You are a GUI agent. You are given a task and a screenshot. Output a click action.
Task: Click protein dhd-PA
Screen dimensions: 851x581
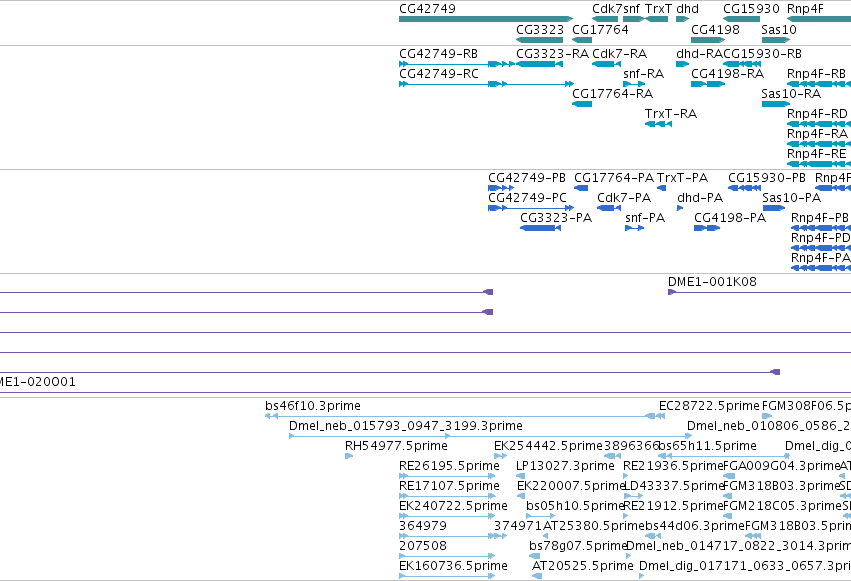coord(700,198)
